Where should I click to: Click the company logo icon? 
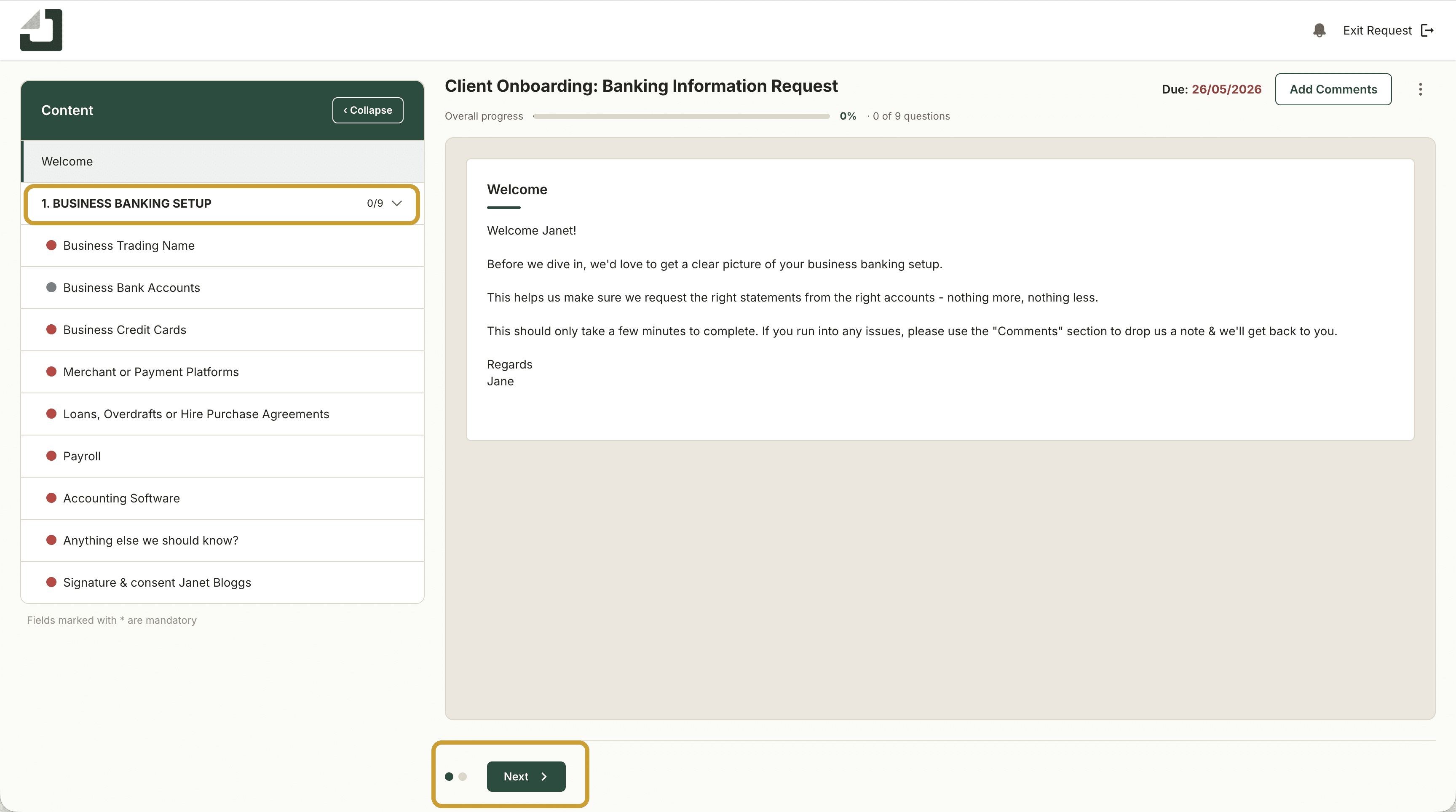coord(41,30)
